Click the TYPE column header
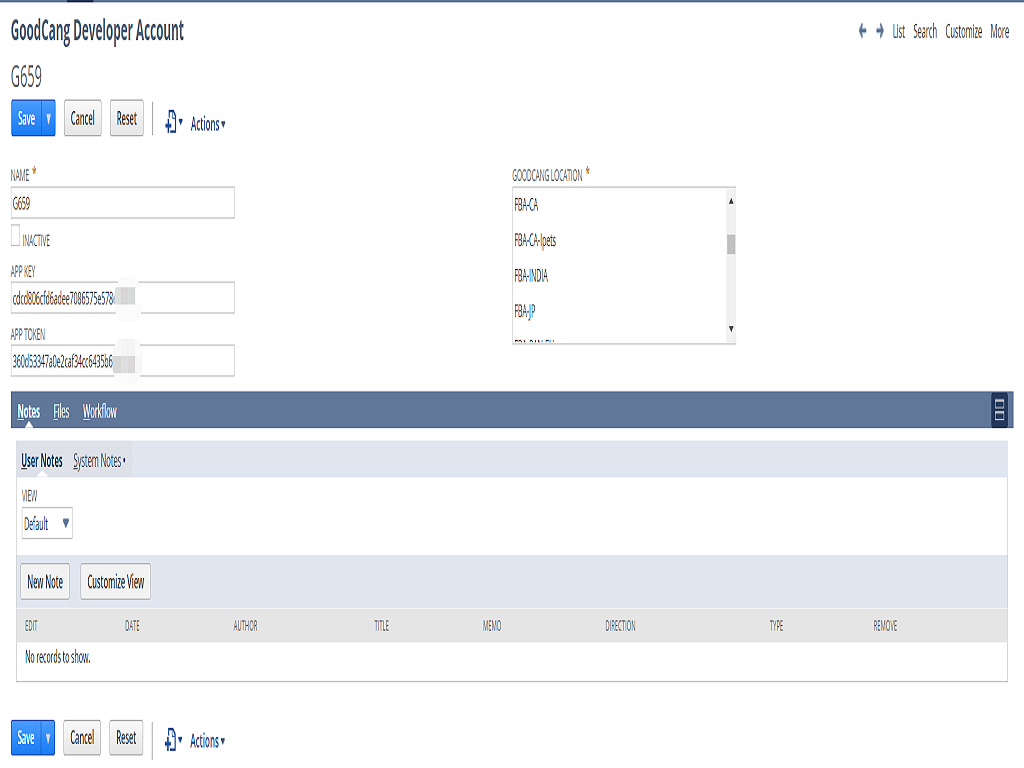Image resolution: width=1024 pixels, height=768 pixels. [776, 626]
